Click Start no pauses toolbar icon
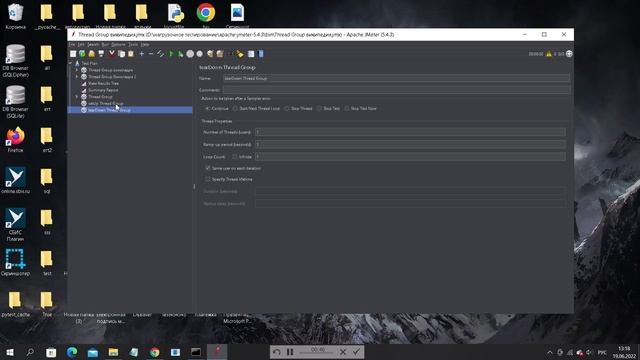This screenshot has height=360, width=640. [x=180, y=54]
